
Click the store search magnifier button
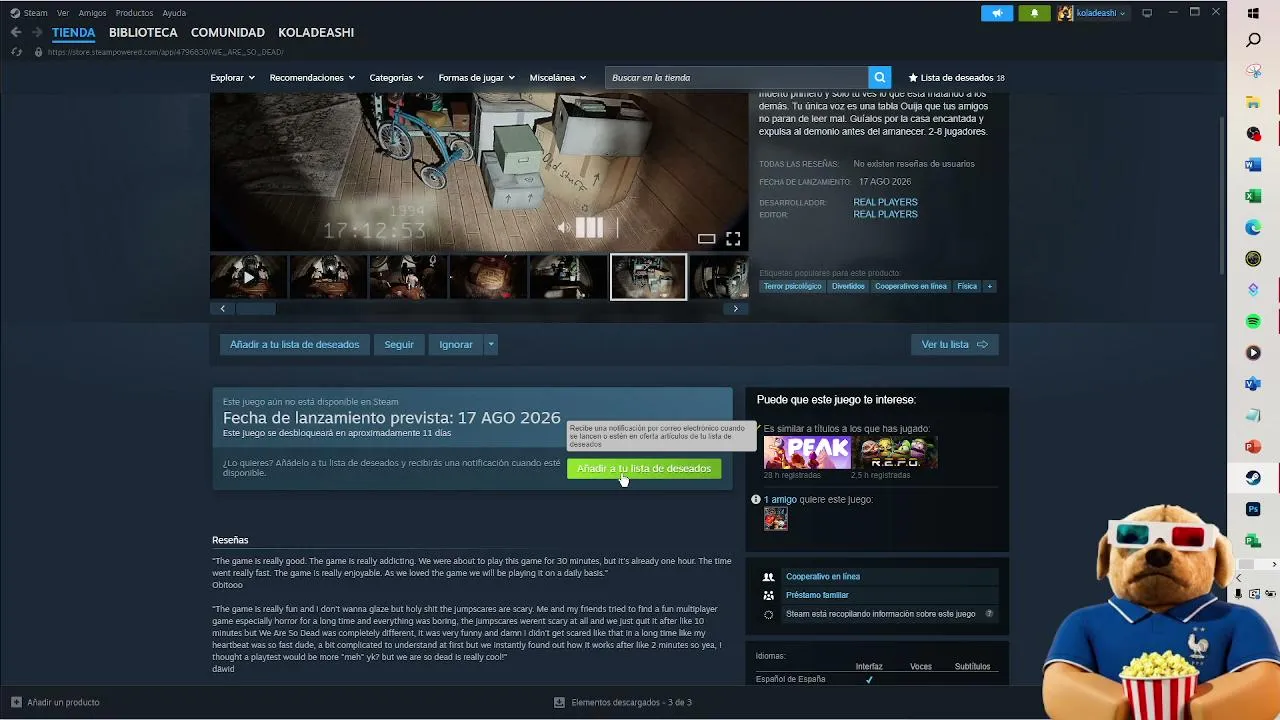pos(879,77)
